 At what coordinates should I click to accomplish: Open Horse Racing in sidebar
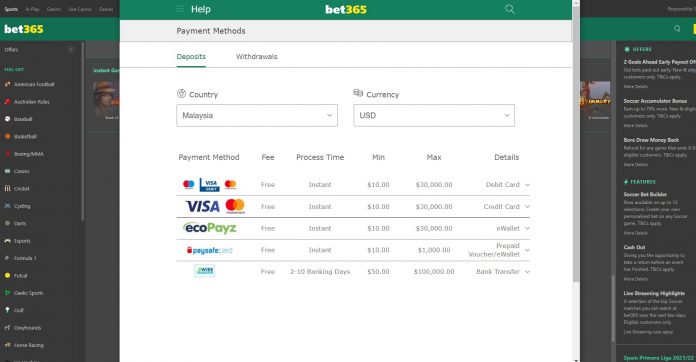[x=29, y=345]
